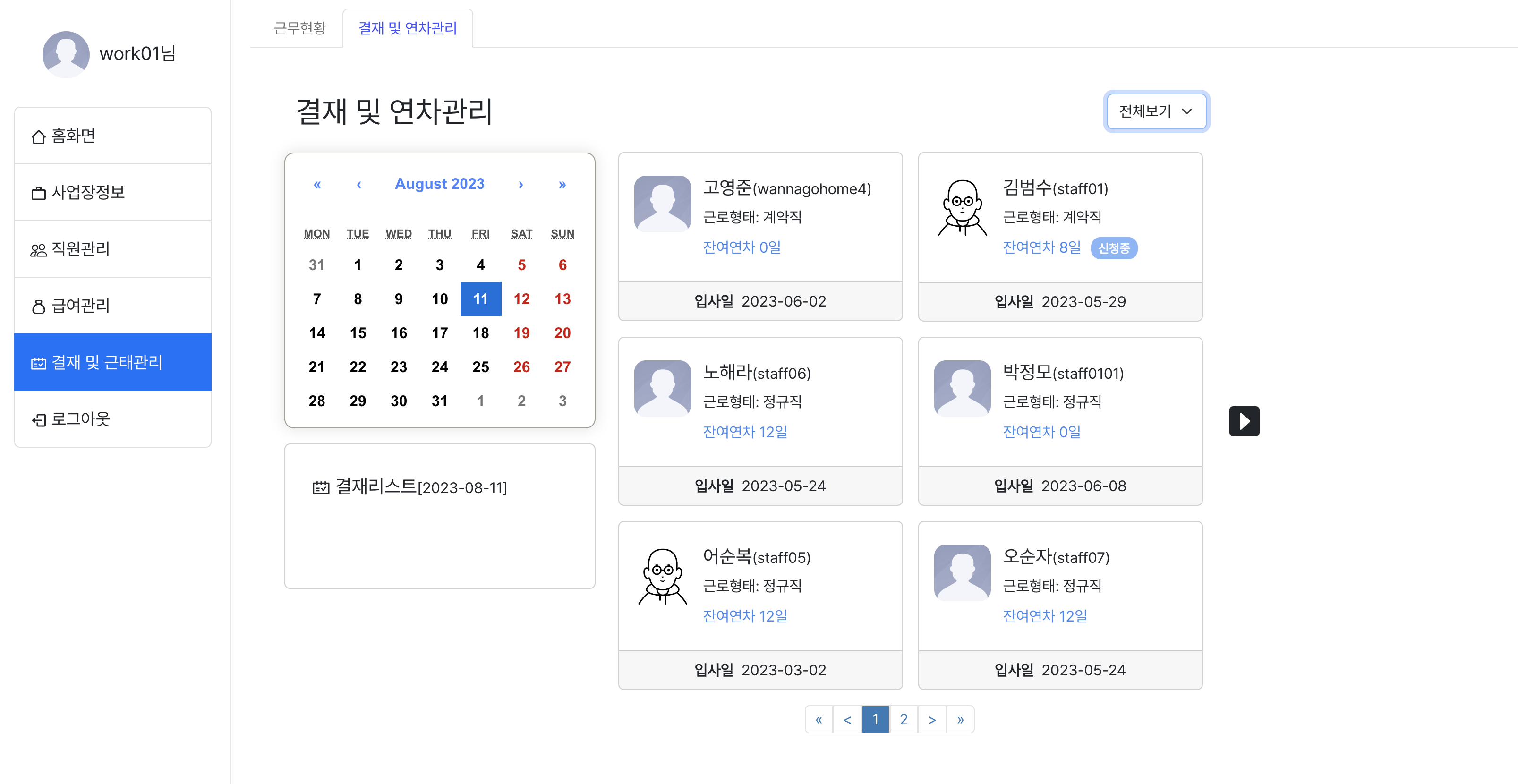The height and width of the screenshot is (784, 1518).
Task: Click the calendar icon beside 결재리스트
Action: (321, 487)
